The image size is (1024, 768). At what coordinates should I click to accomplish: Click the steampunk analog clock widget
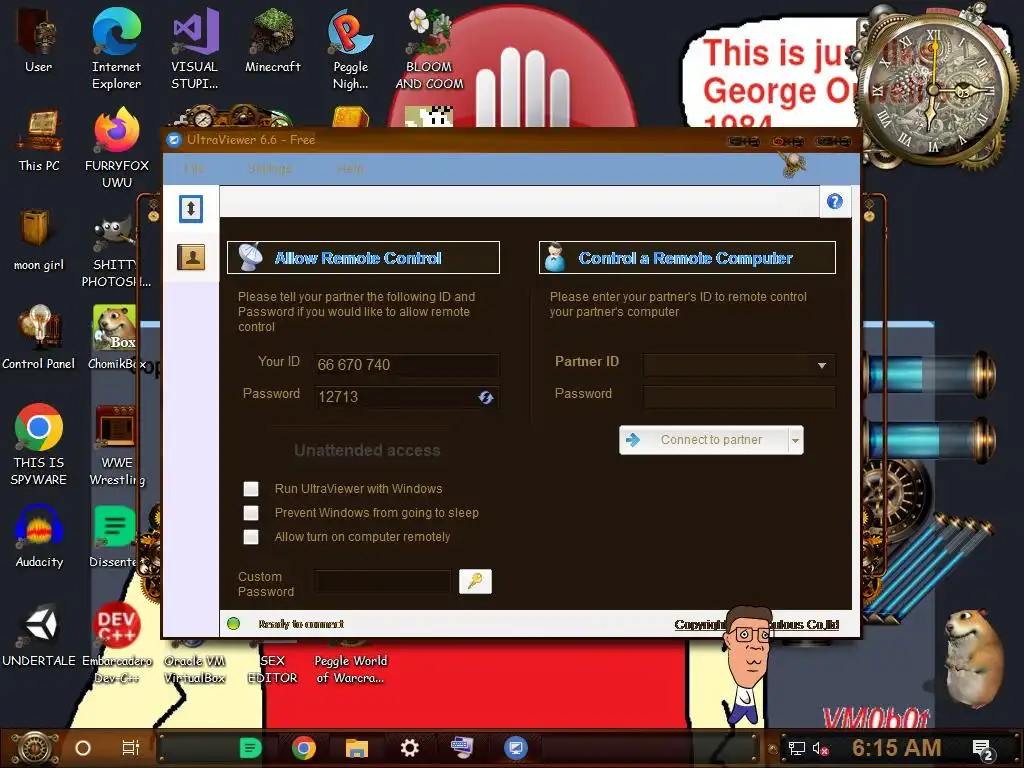pyautogui.click(x=934, y=89)
